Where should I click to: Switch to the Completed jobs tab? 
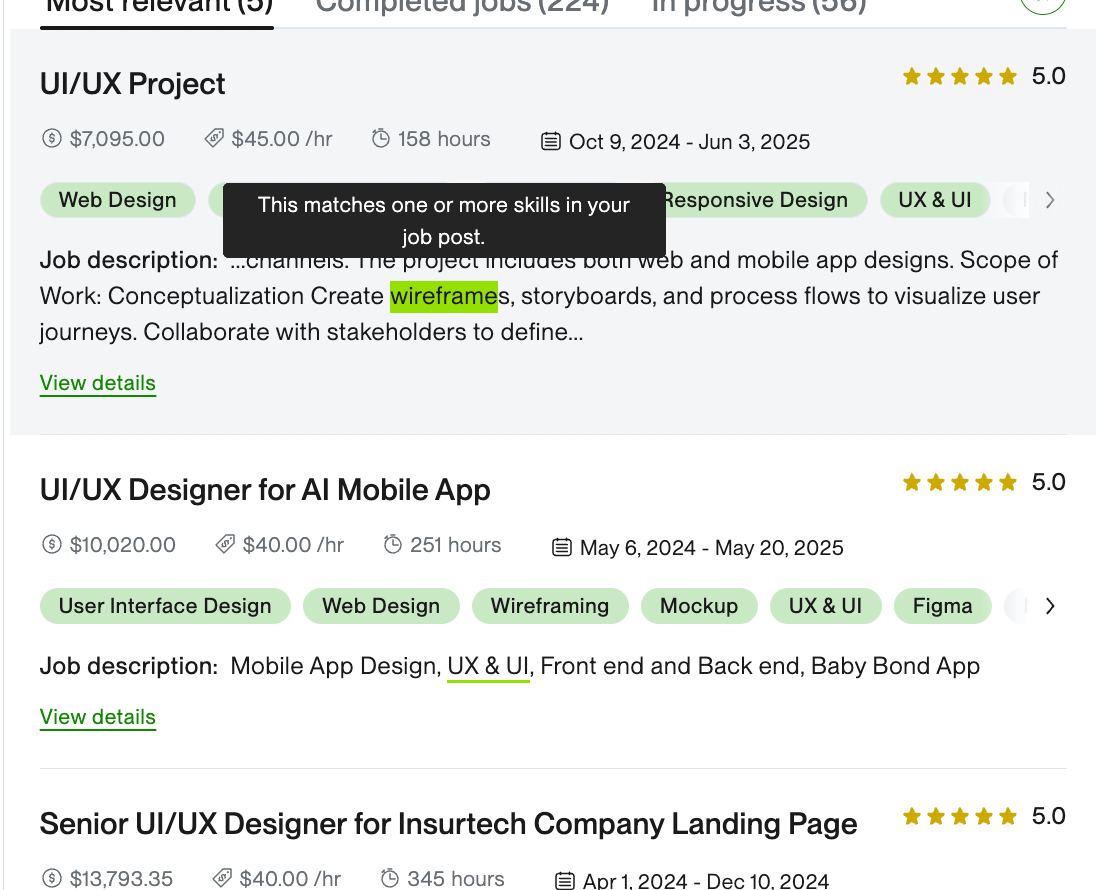coord(462,7)
